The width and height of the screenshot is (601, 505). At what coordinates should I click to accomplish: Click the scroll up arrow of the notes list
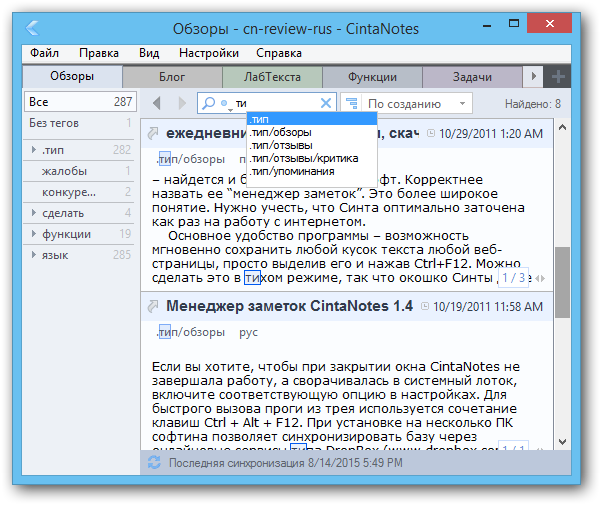(562, 128)
